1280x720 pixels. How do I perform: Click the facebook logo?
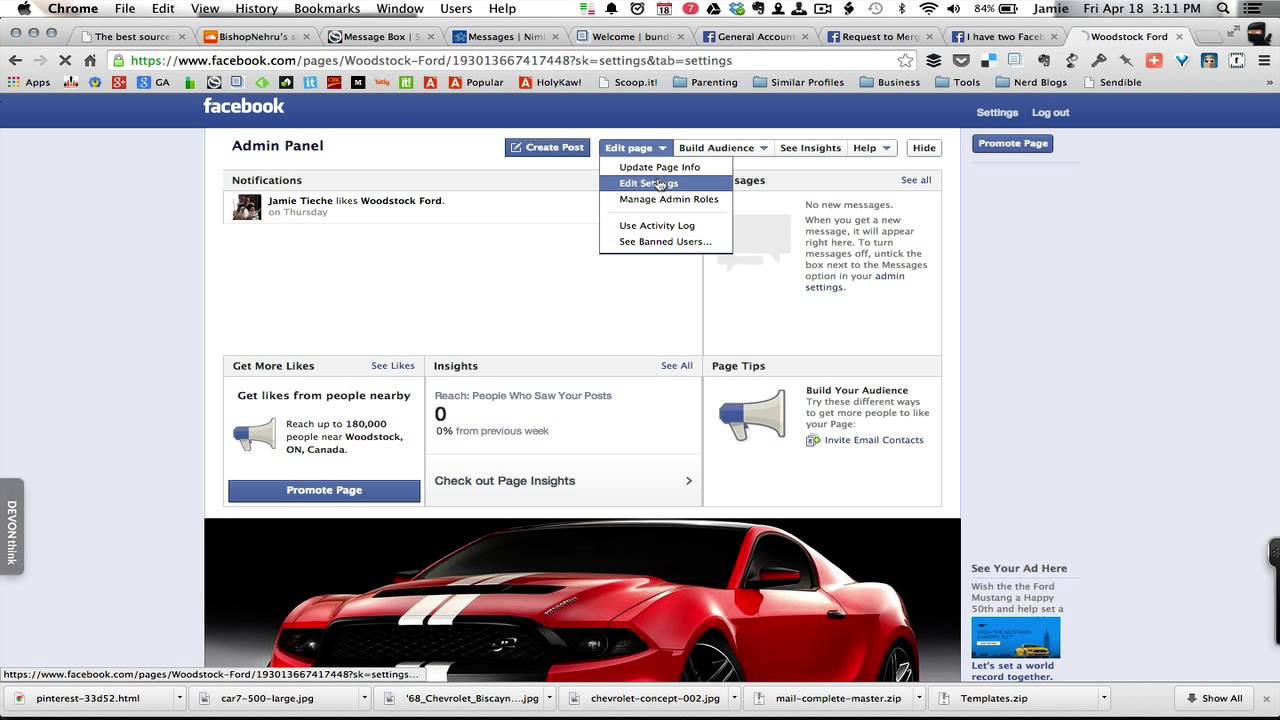click(x=244, y=106)
